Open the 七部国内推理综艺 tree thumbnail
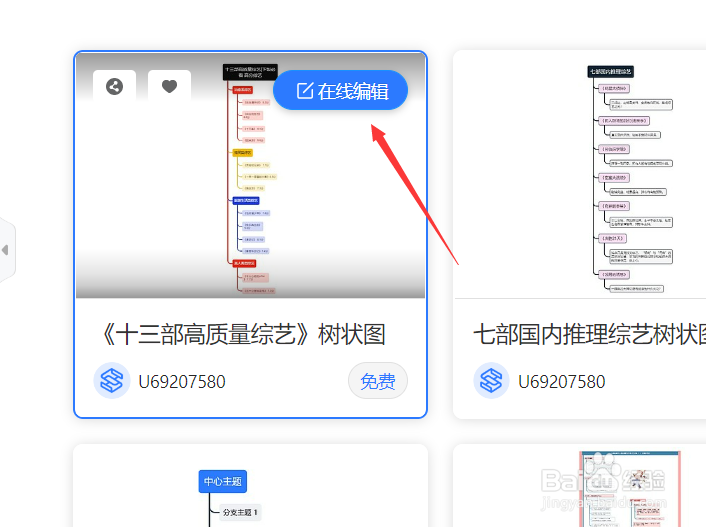This screenshot has height=527, width=706. click(x=580, y=175)
